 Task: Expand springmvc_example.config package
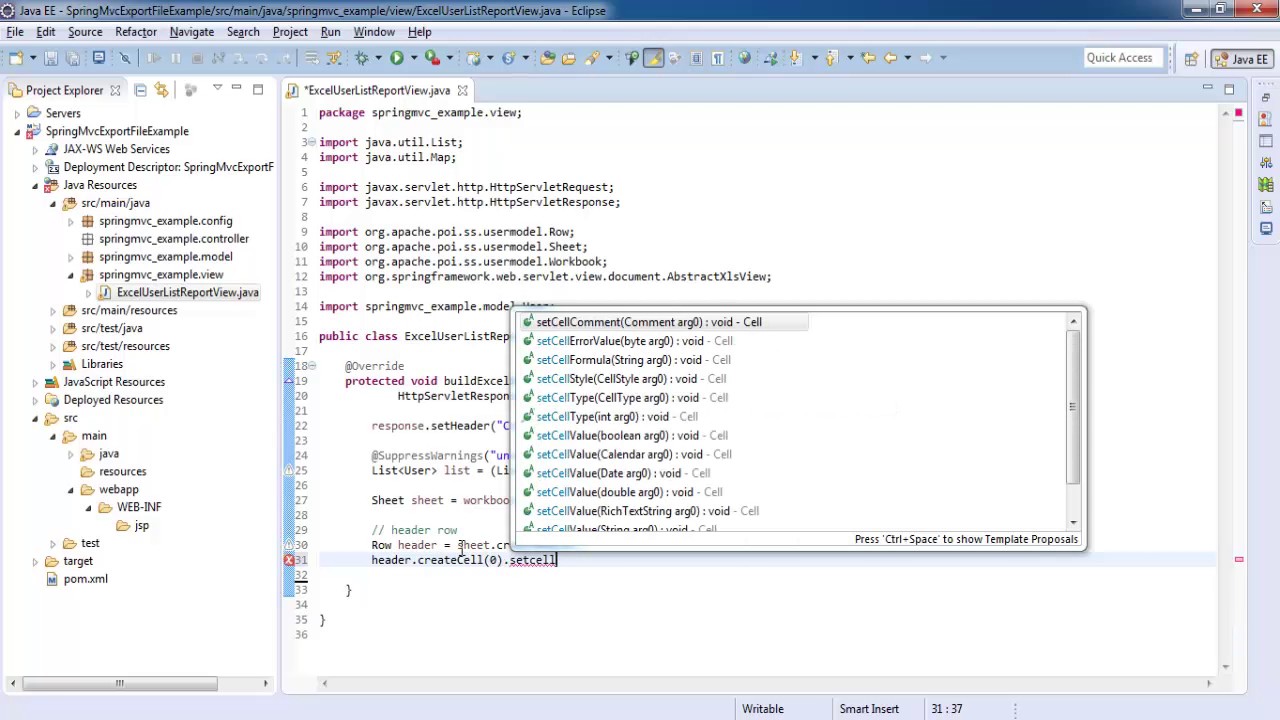point(71,222)
